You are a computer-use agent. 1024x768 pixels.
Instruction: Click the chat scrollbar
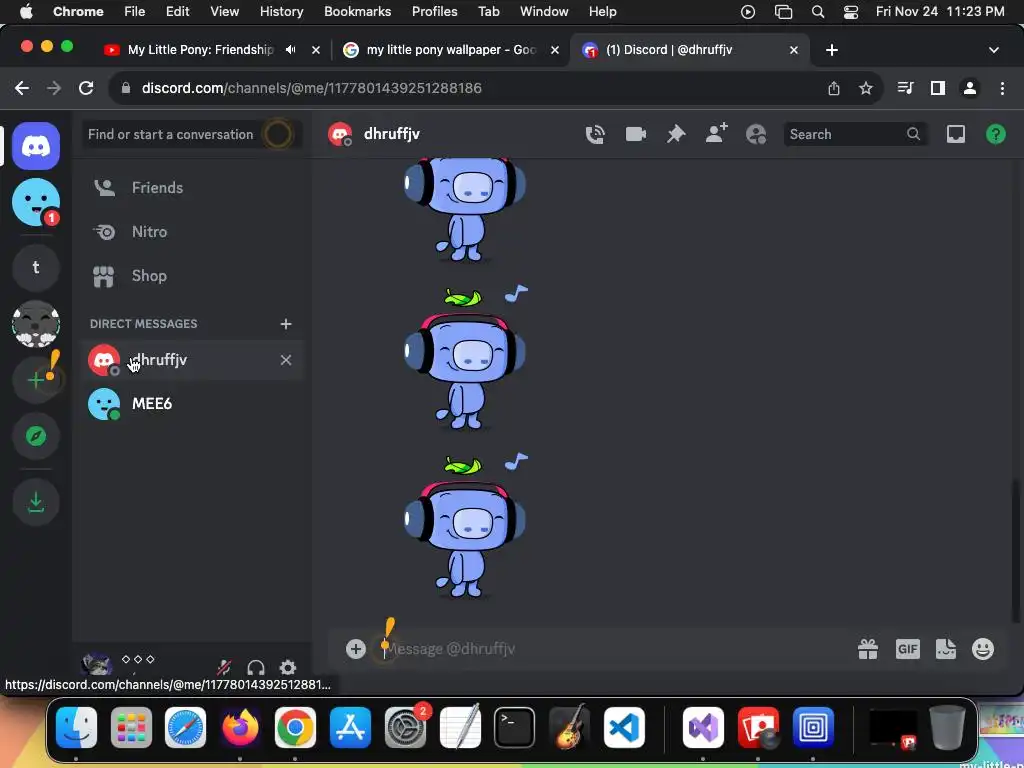click(1015, 552)
